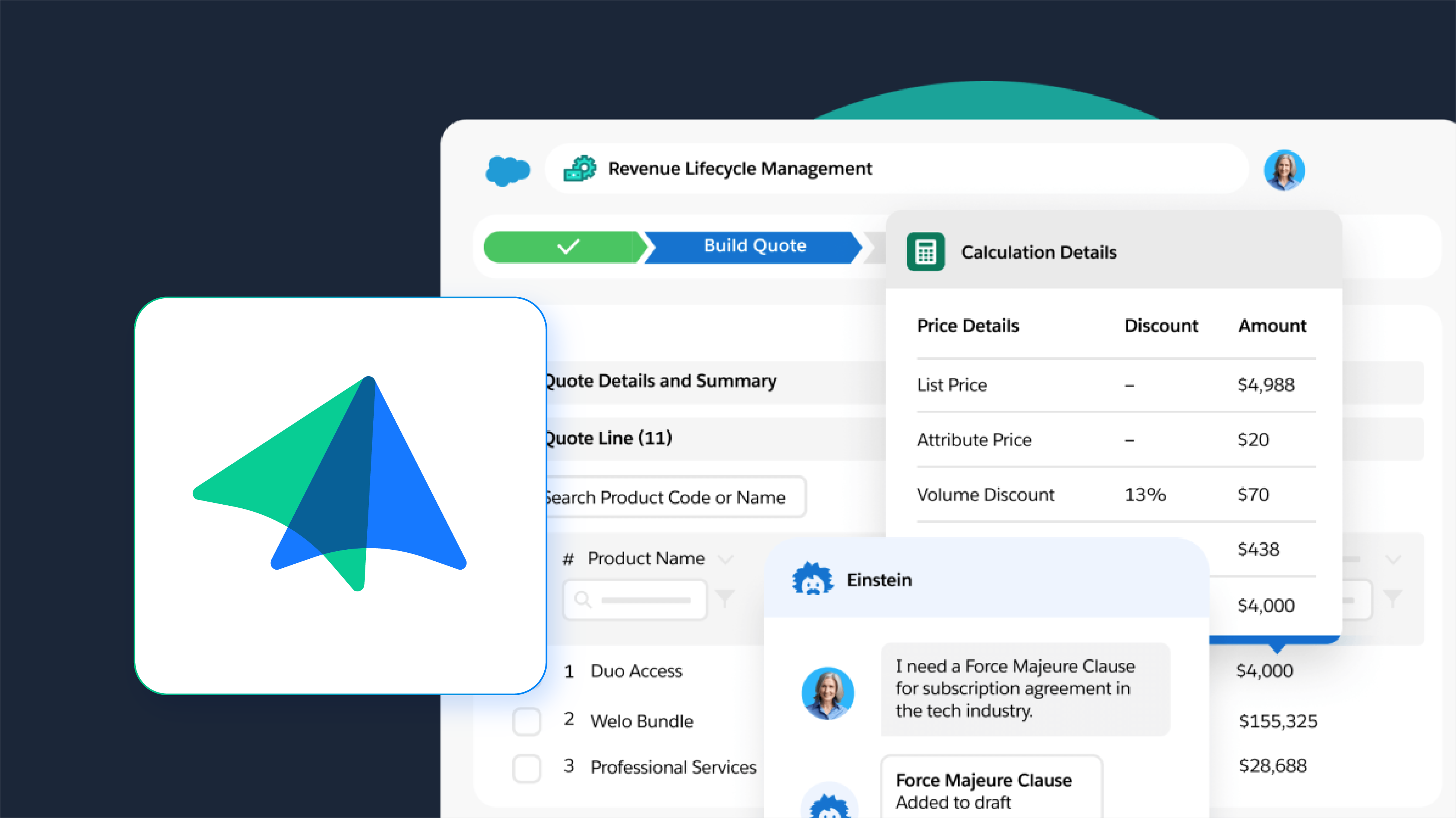Image resolution: width=1456 pixels, height=818 pixels.
Task: Click the # column header in product table
Action: tap(568, 559)
